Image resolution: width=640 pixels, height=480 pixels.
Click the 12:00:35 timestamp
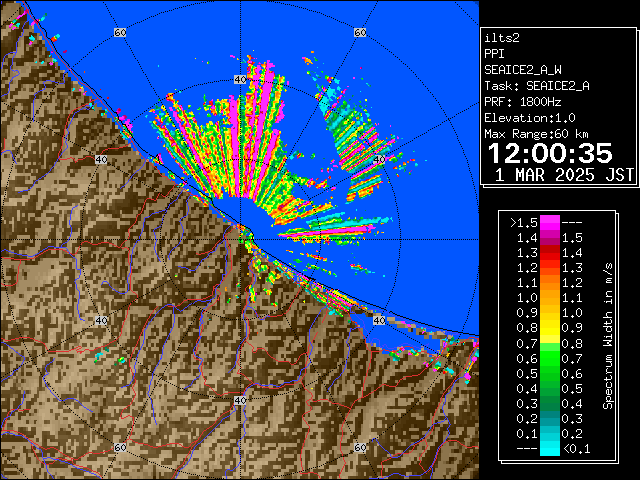(550, 153)
